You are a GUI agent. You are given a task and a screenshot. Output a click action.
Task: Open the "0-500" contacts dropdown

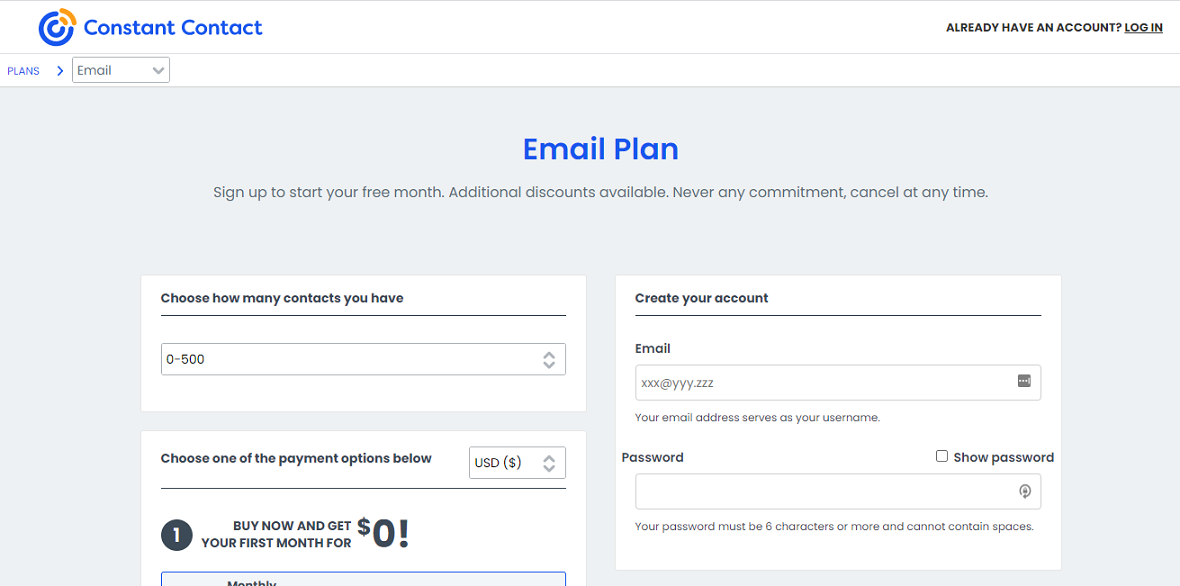tap(363, 359)
